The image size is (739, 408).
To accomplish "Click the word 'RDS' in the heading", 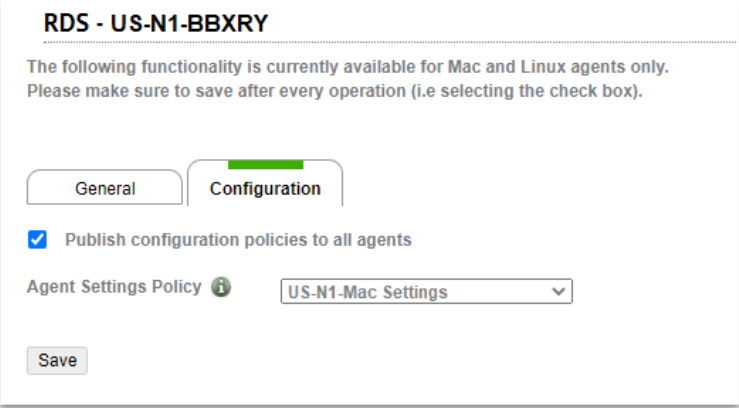I will [x=66, y=23].
